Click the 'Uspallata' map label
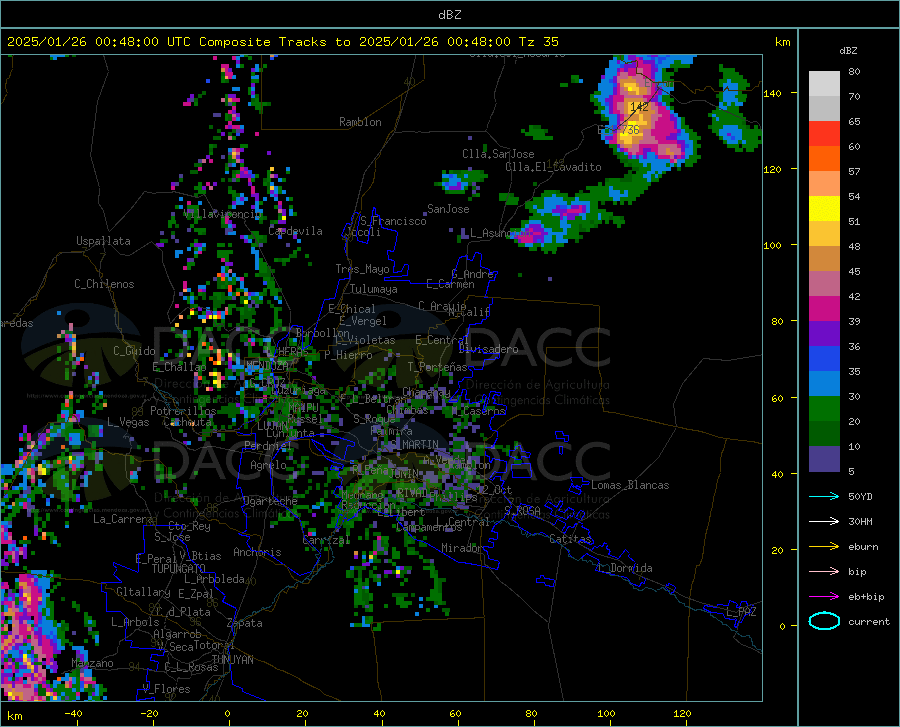 pyautogui.click(x=103, y=241)
